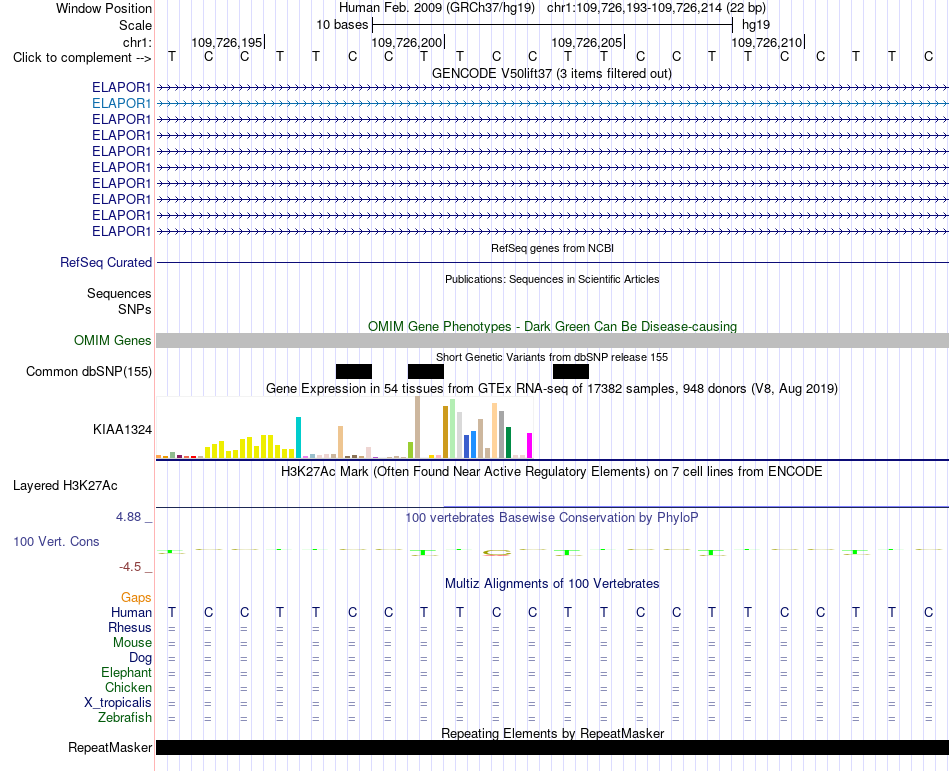The image size is (950, 771).
Task: Click the 109,726,195 position marker
Action: click(x=227, y=42)
